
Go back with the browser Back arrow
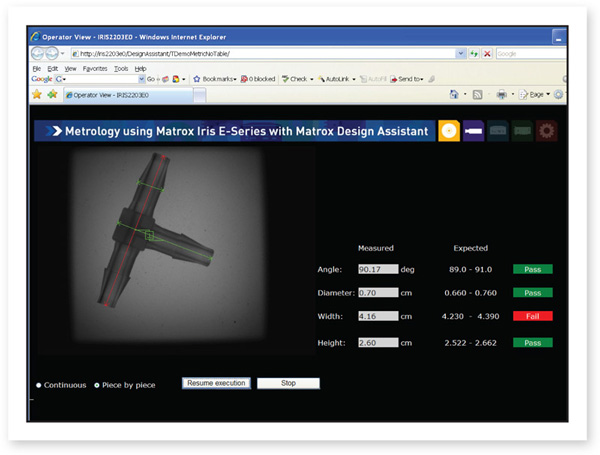[38, 53]
